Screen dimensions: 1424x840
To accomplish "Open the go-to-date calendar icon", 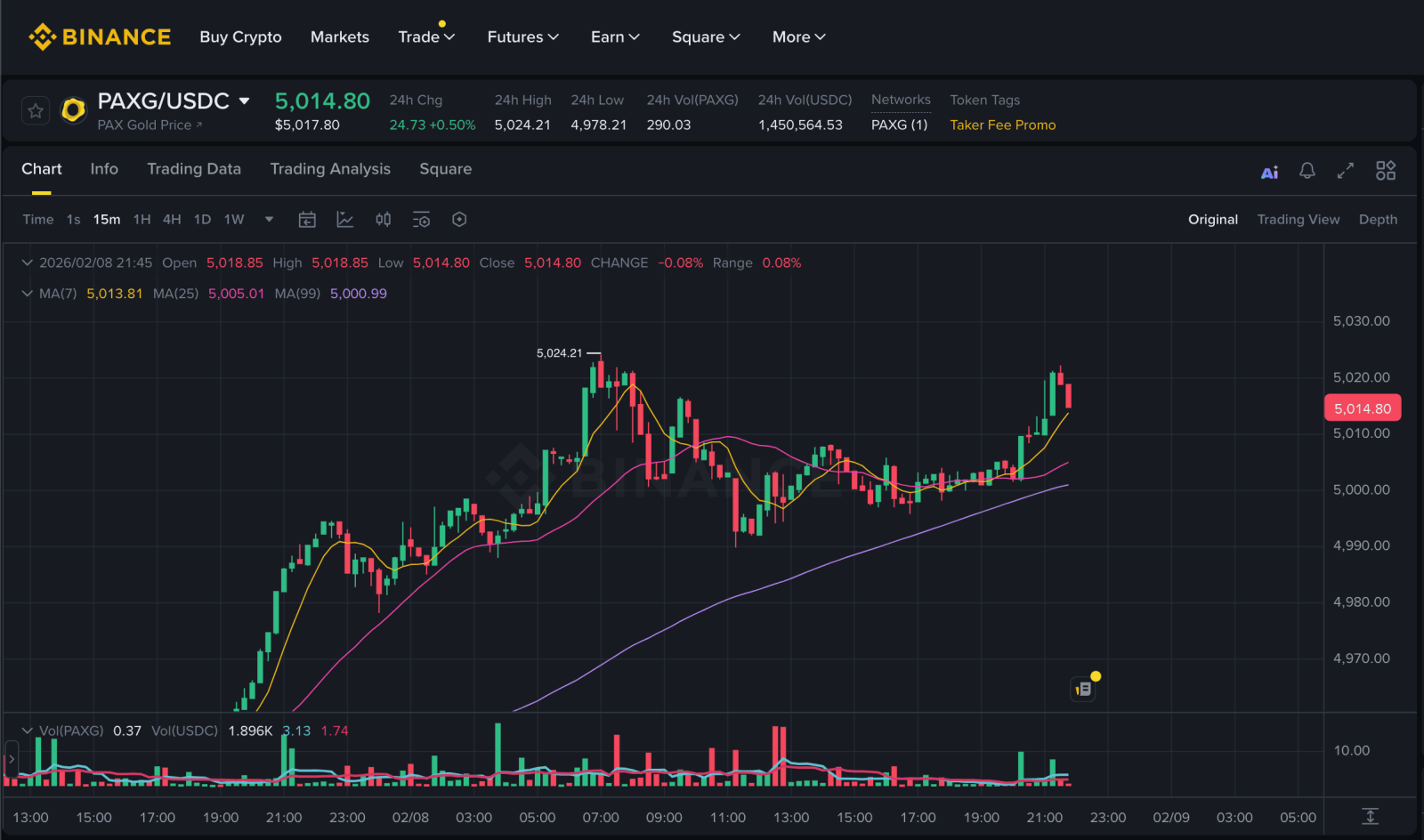I will click(307, 220).
